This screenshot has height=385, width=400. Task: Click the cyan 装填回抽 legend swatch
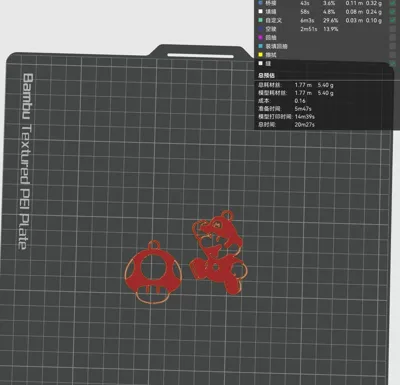[261, 46]
